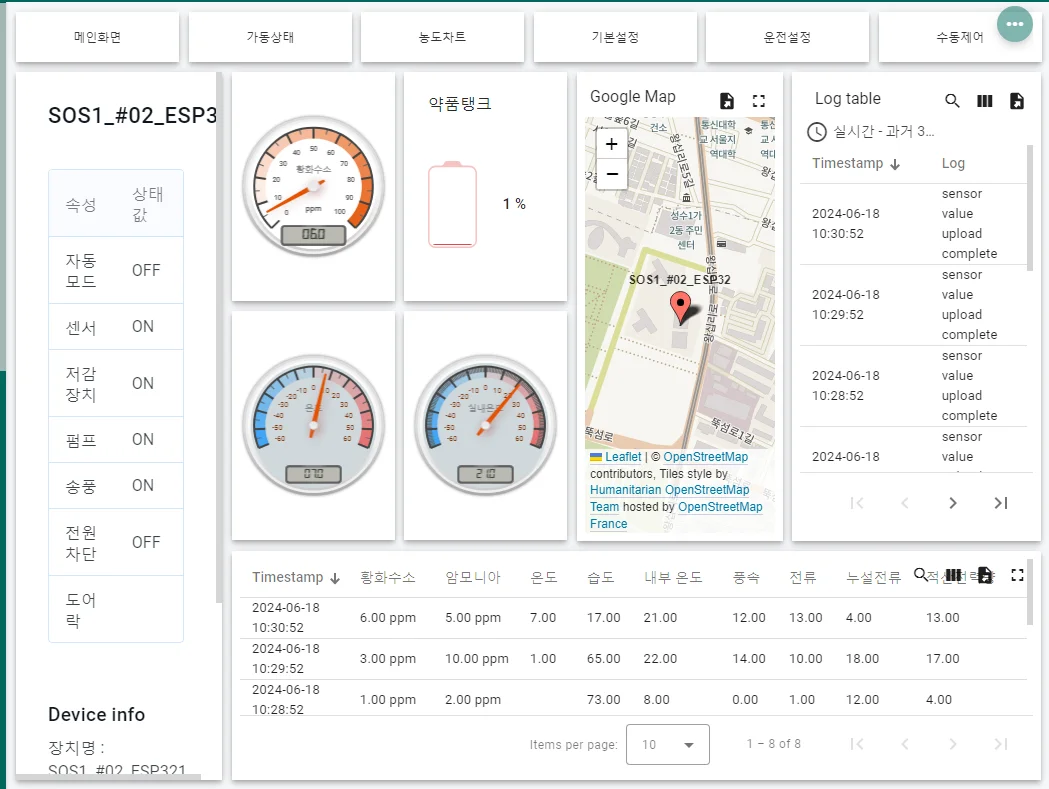1049x789 pixels.
Task: Click the 송풍 ON row
Action: (x=116, y=486)
